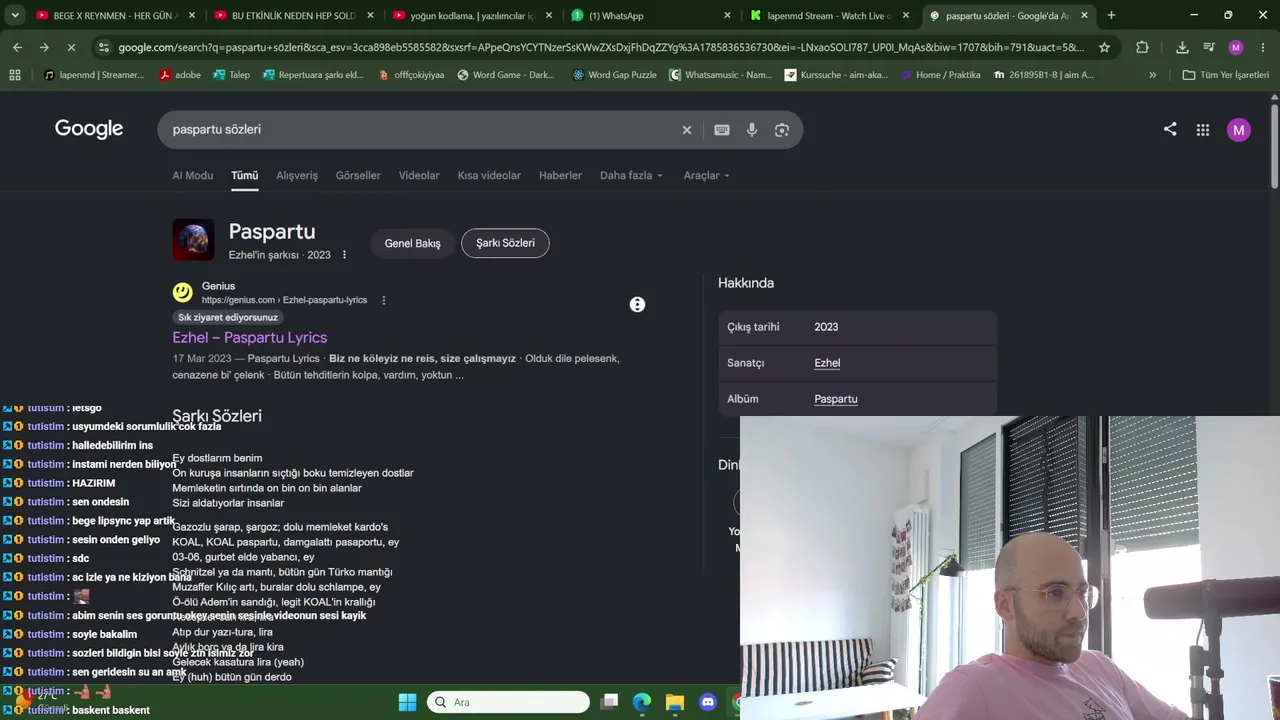Open the on-screen keyboard input tool
1280x720 pixels.
coord(722,130)
